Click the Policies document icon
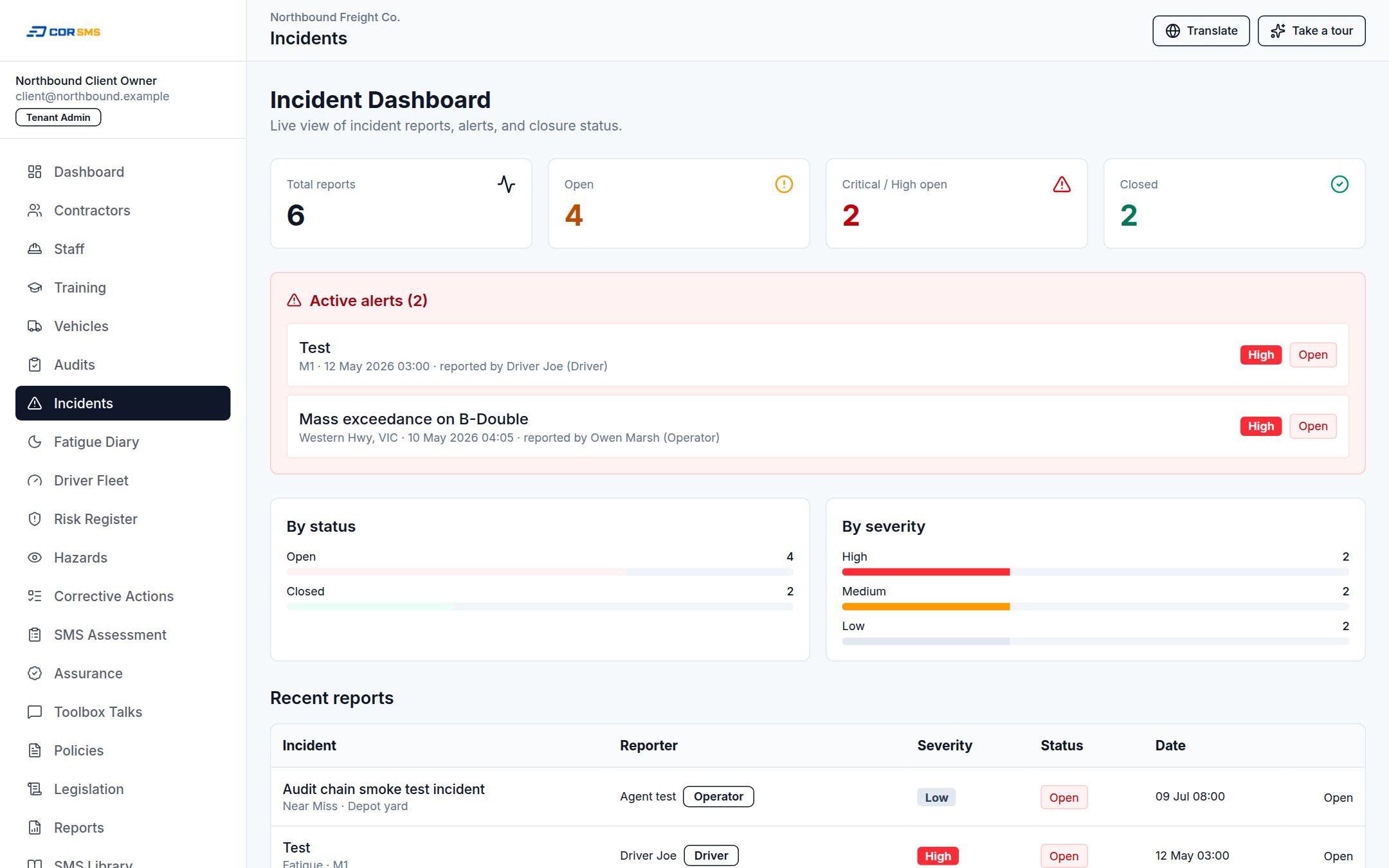The height and width of the screenshot is (868, 1389). [x=35, y=750]
